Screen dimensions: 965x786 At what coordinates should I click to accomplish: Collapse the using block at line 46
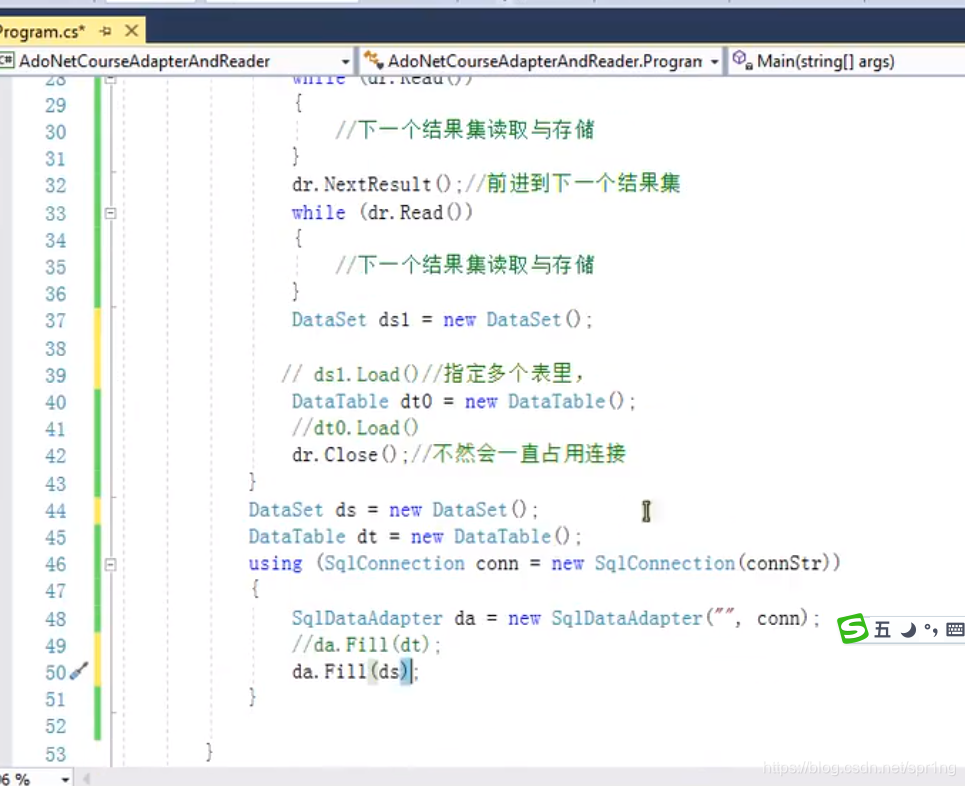coord(110,564)
